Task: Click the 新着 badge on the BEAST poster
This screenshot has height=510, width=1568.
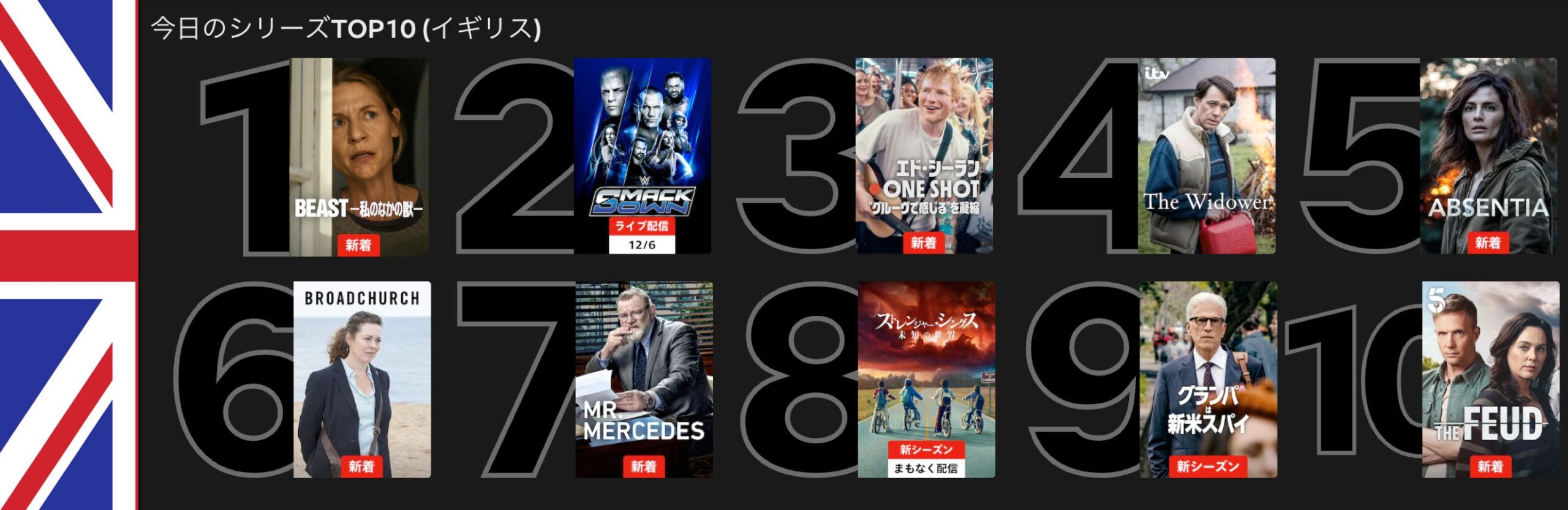Action: (358, 245)
